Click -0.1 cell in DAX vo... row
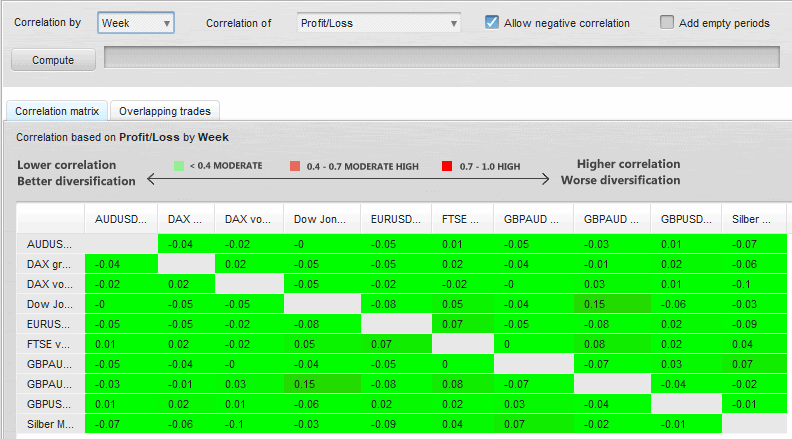792x439 pixels. pos(754,284)
